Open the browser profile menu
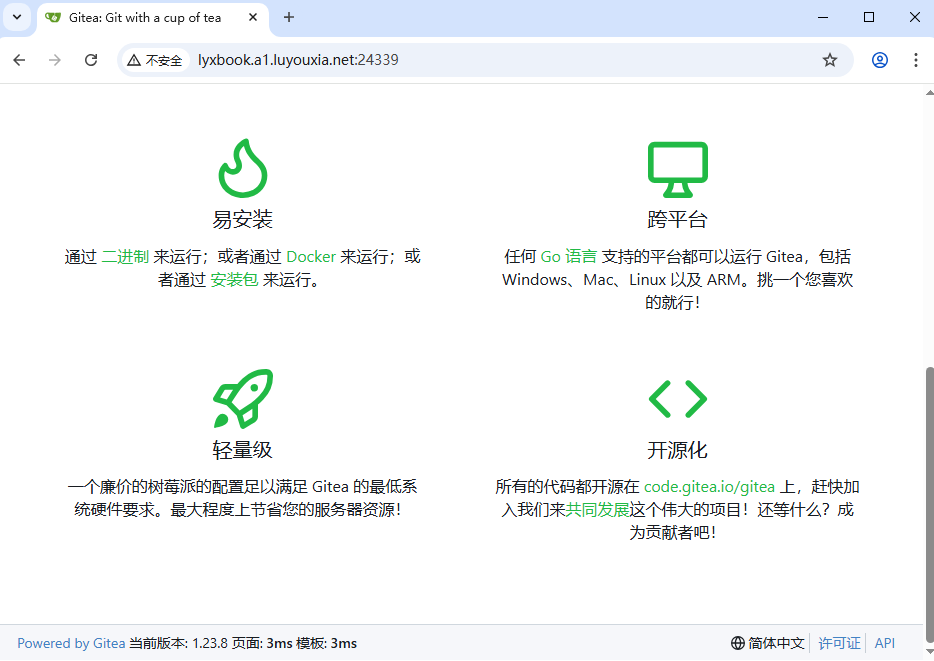 pyautogui.click(x=880, y=60)
